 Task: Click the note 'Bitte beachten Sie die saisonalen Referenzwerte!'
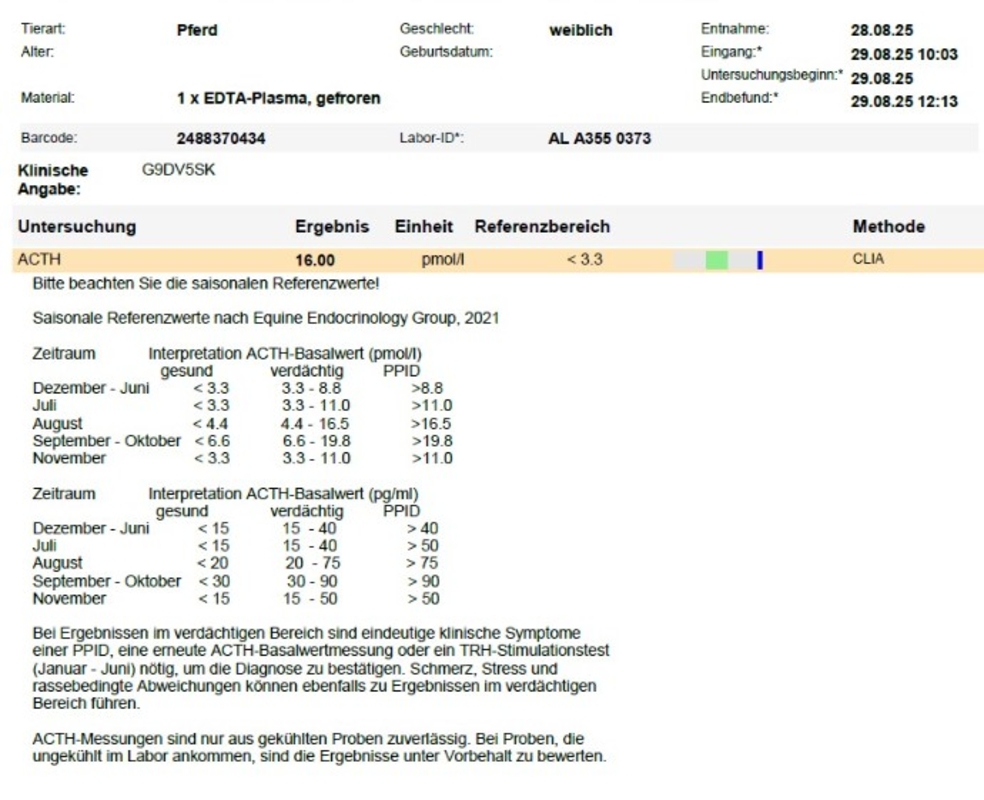pyautogui.click(x=206, y=284)
